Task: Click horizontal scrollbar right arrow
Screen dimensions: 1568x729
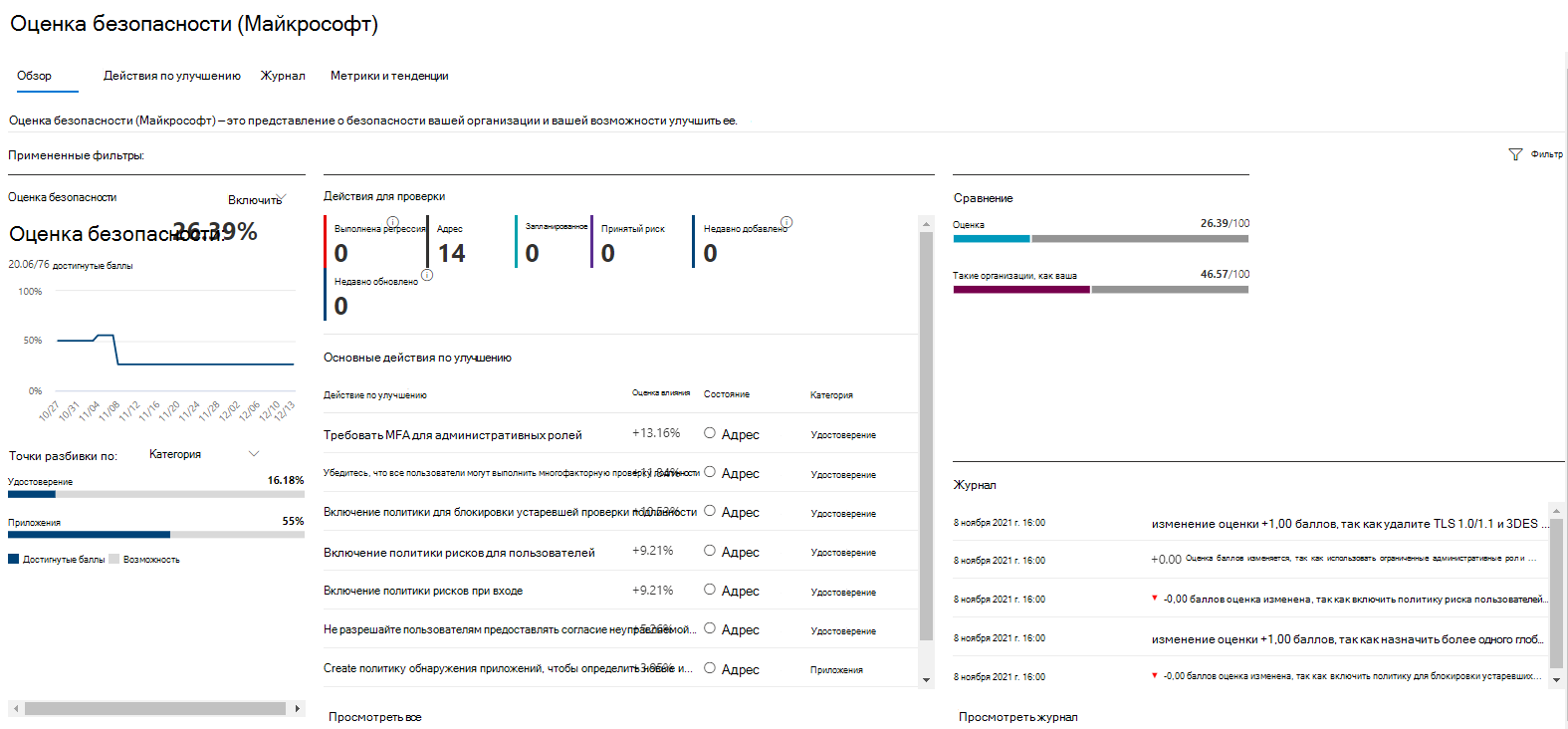Action: [x=297, y=709]
